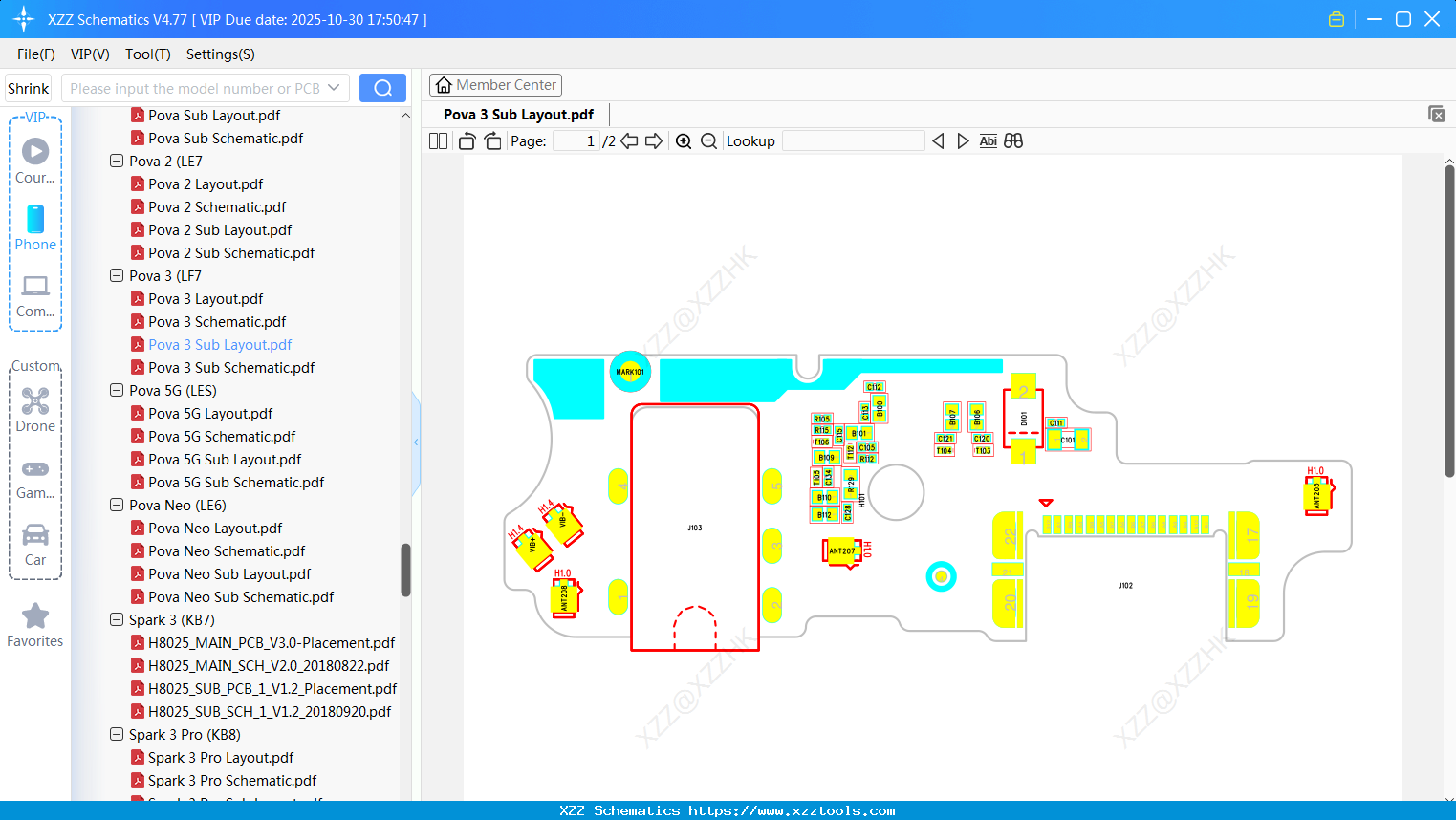Collapse the Pova Neo (LE6) node
Image resolution: width=1456 pixels, height=820 pixels.
pyautogui.click(x=115, y=505)
